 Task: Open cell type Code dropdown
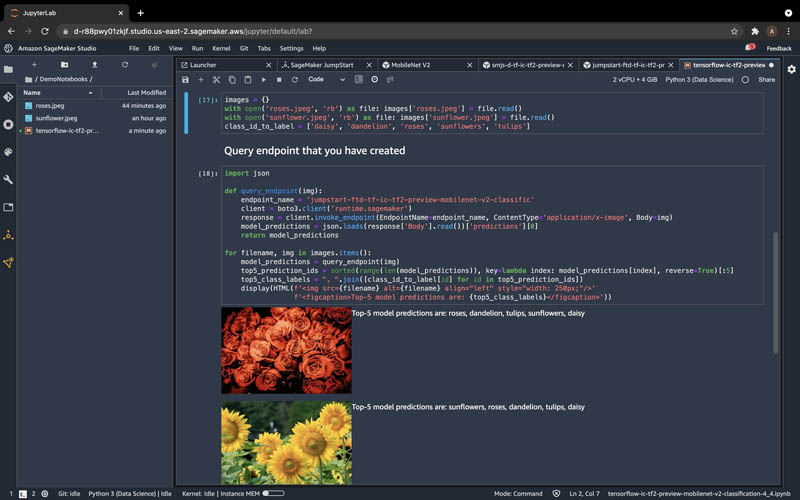(327, 79)
